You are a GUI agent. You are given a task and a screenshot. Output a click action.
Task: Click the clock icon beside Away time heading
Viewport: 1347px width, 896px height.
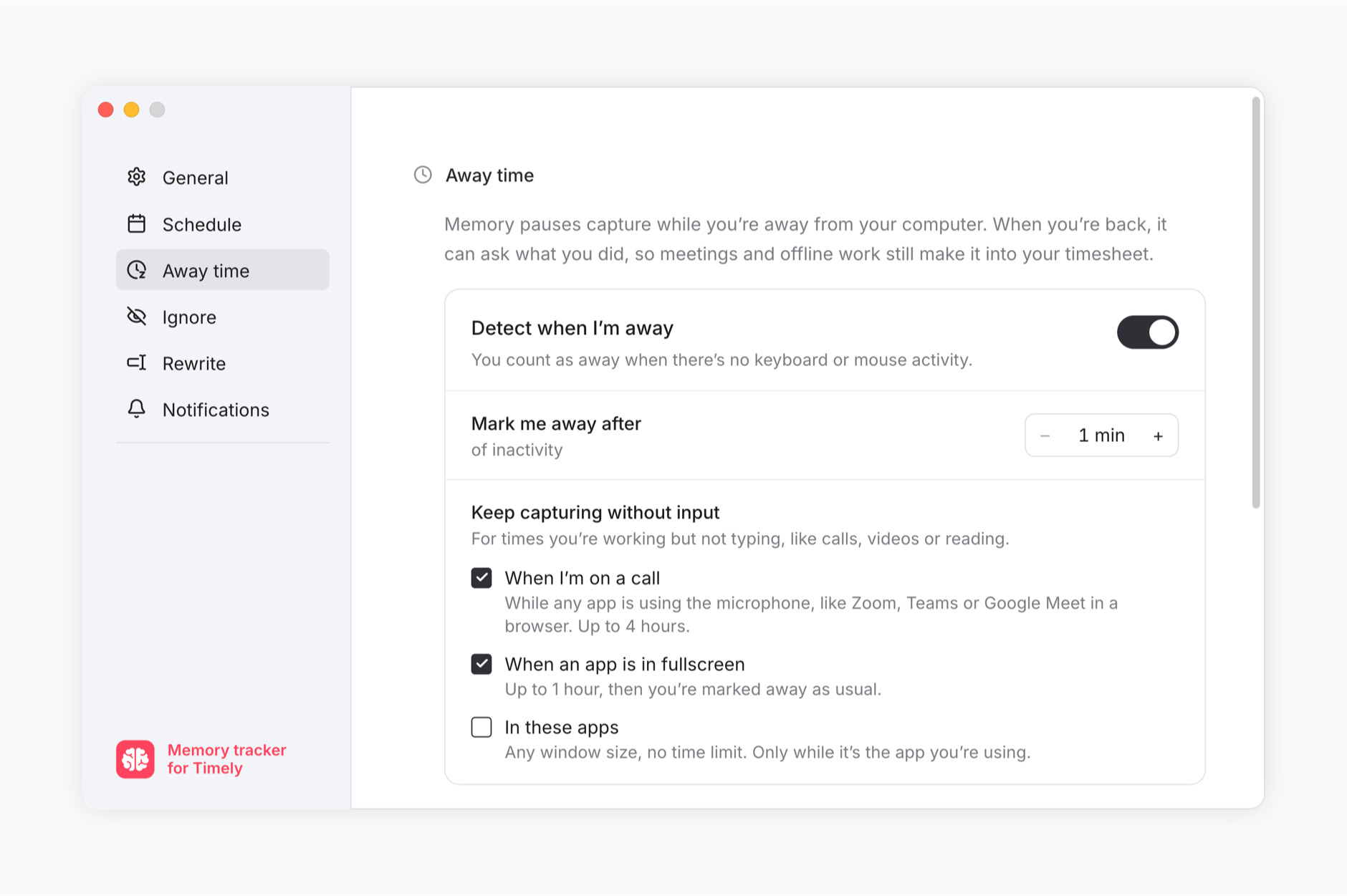[x=423, y=175]
